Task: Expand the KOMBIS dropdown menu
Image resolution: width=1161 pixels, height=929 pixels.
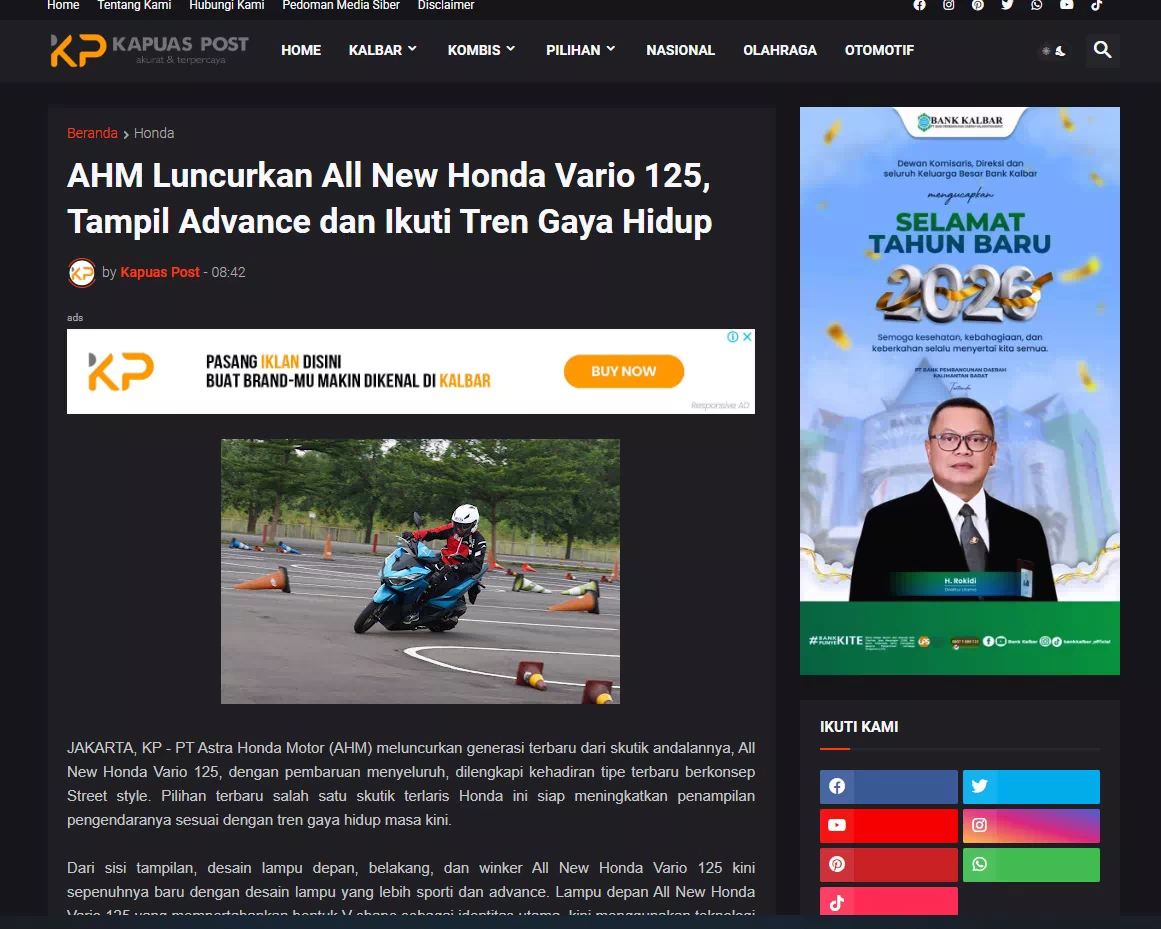Action: pos(481,50)
